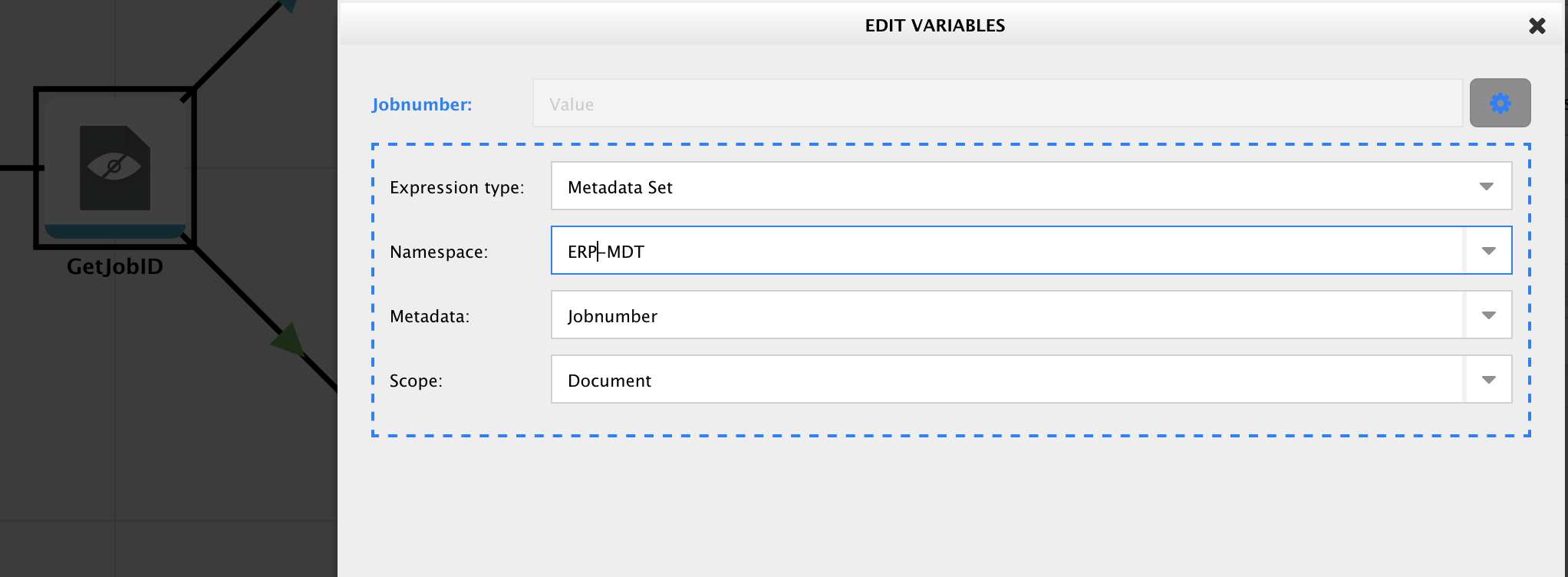This screenshot has width=1568, height=577.
Task: Click the blue gear icon beside Jobnumber
Action: coord(1500,103)
